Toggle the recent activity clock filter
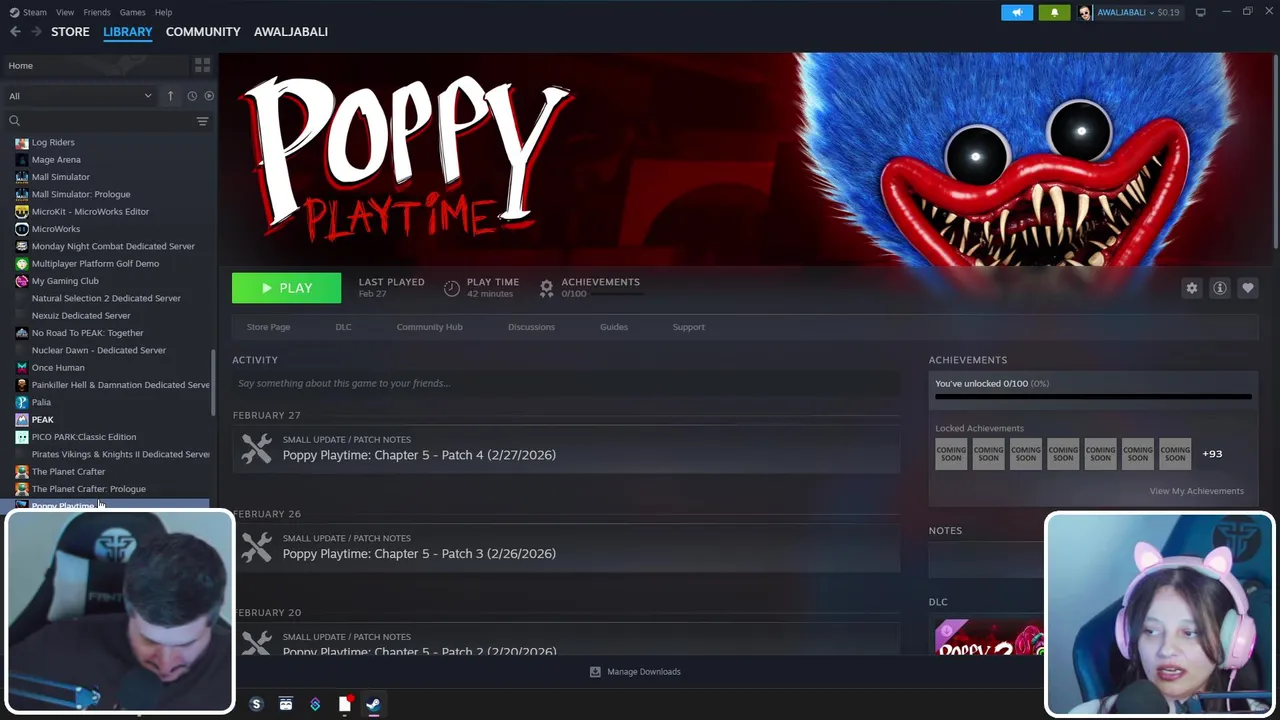The image size is (1280, 720). click(x=192, y=96)
